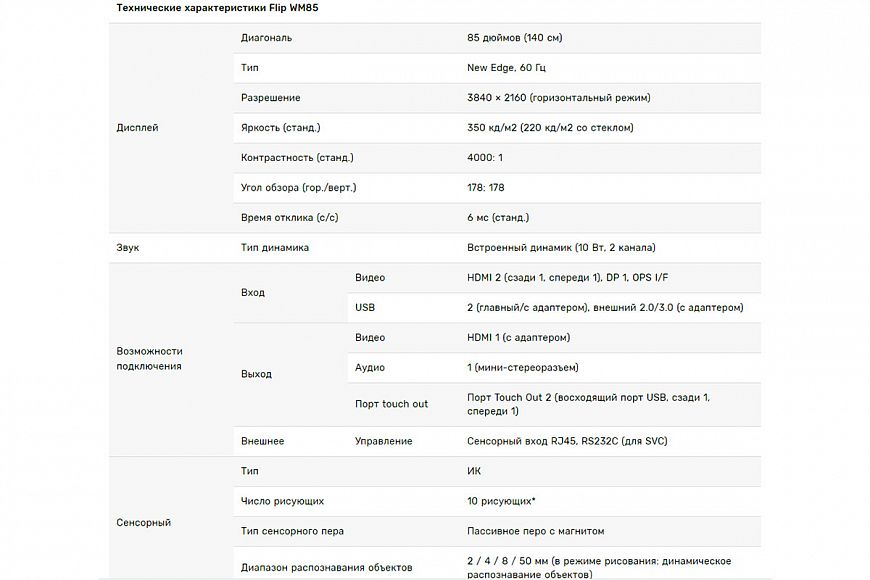870x580 pixels.
Task: Click the 'Звук' category cell
Action: coord(128,248)
